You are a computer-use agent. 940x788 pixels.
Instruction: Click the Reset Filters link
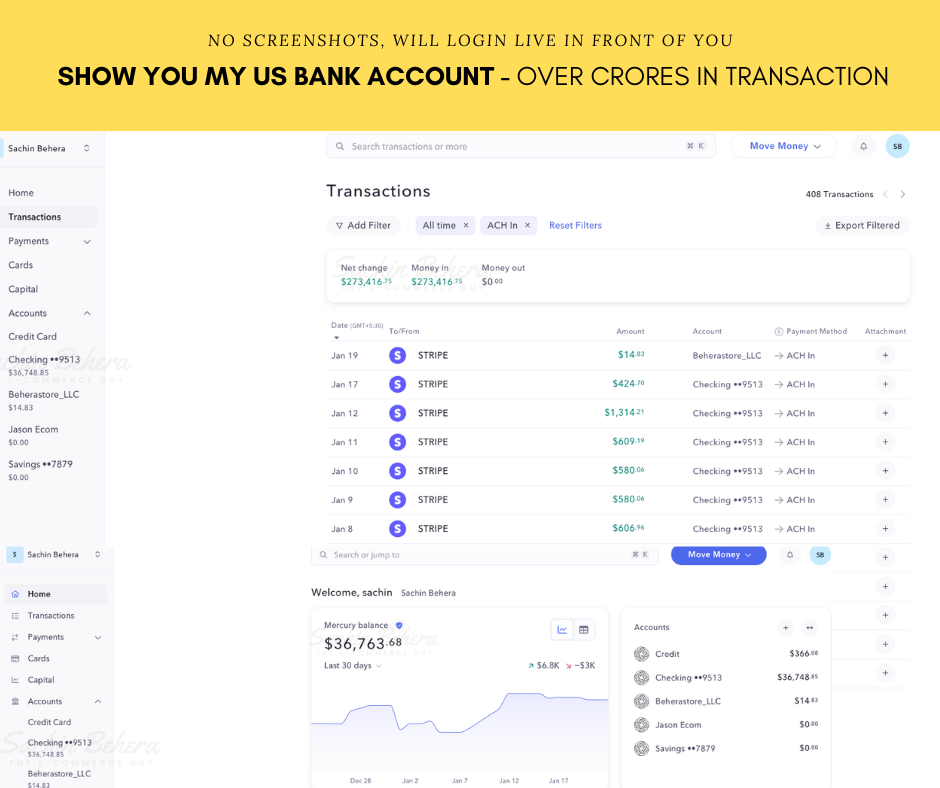coord(575,226)
